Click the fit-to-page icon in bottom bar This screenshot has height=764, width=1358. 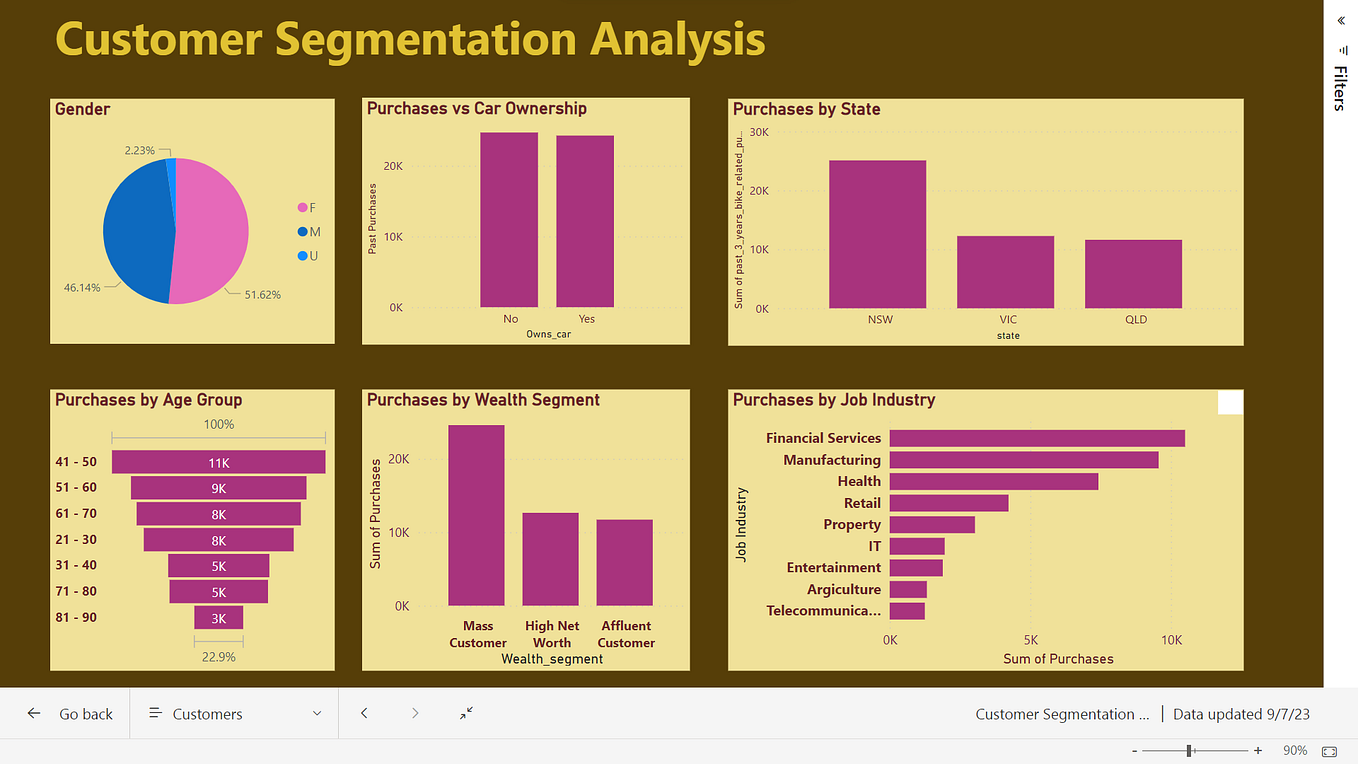[x=464, y=713]
